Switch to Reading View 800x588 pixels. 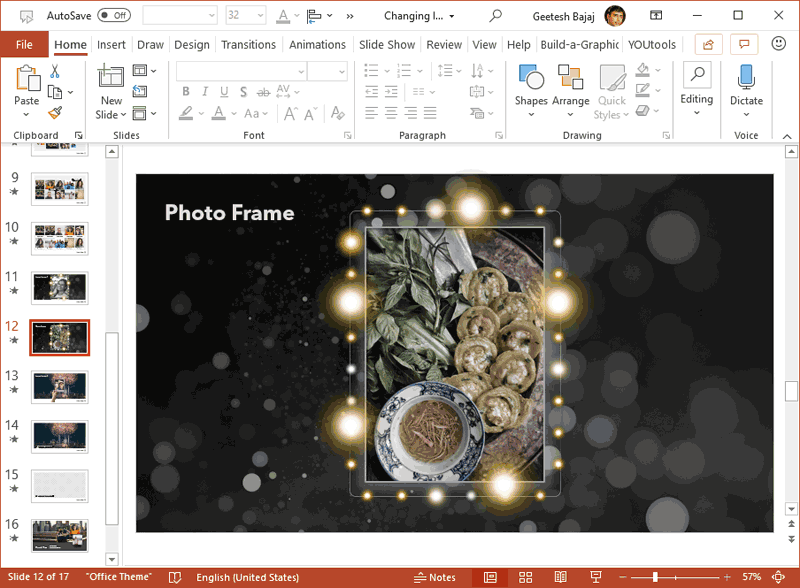560,577
